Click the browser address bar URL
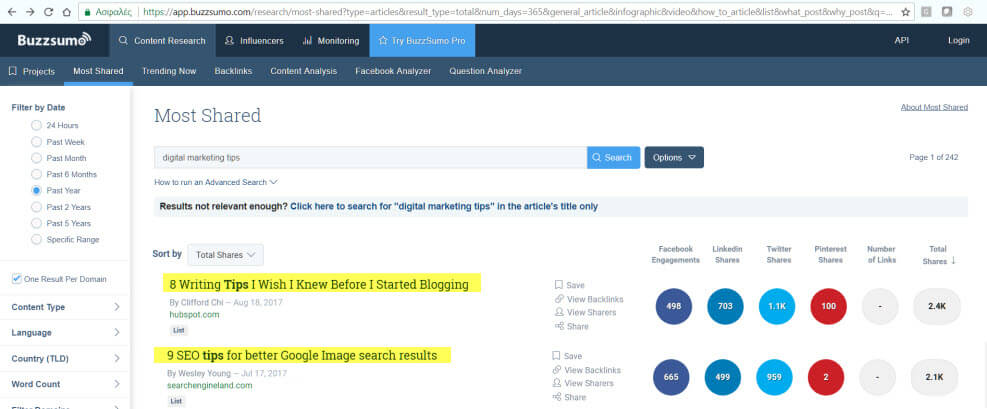Screen dimensions: 987x409 516,12
